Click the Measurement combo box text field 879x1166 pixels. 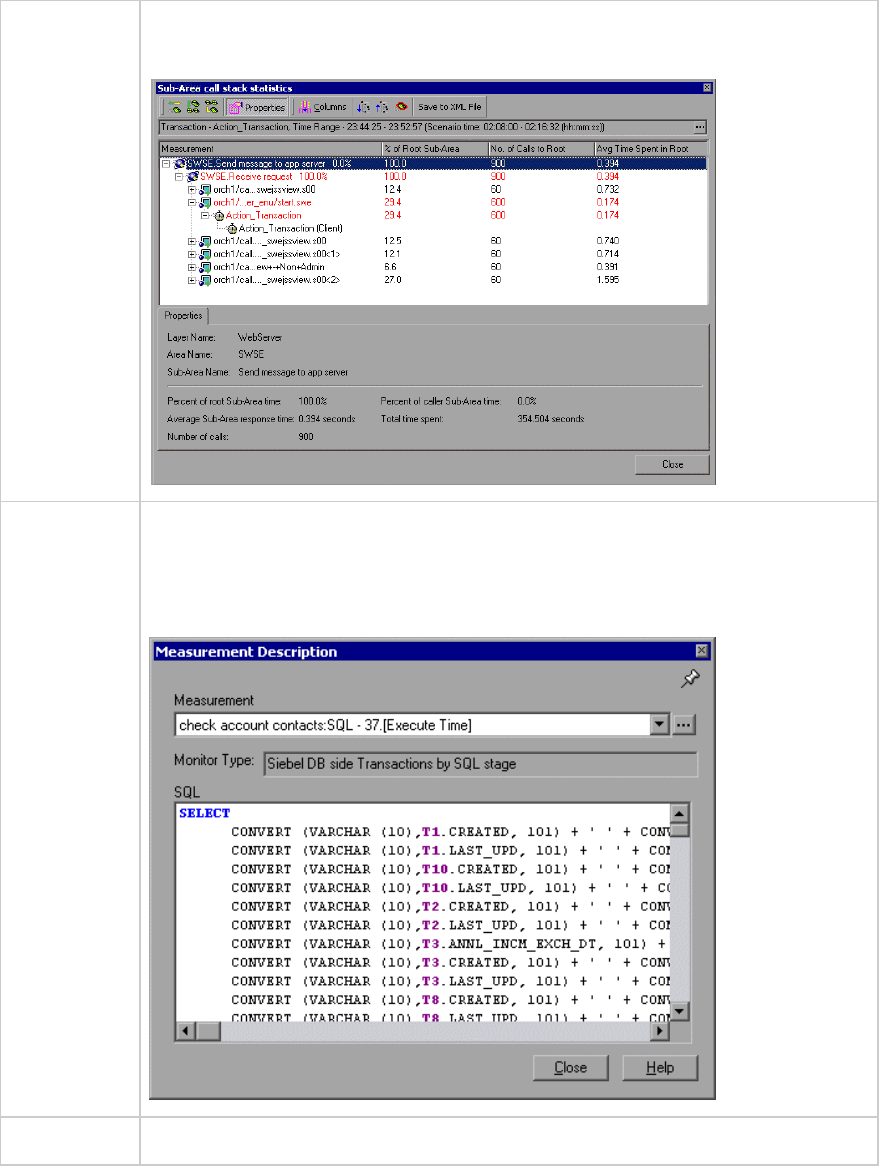click(x=413, y=725)
